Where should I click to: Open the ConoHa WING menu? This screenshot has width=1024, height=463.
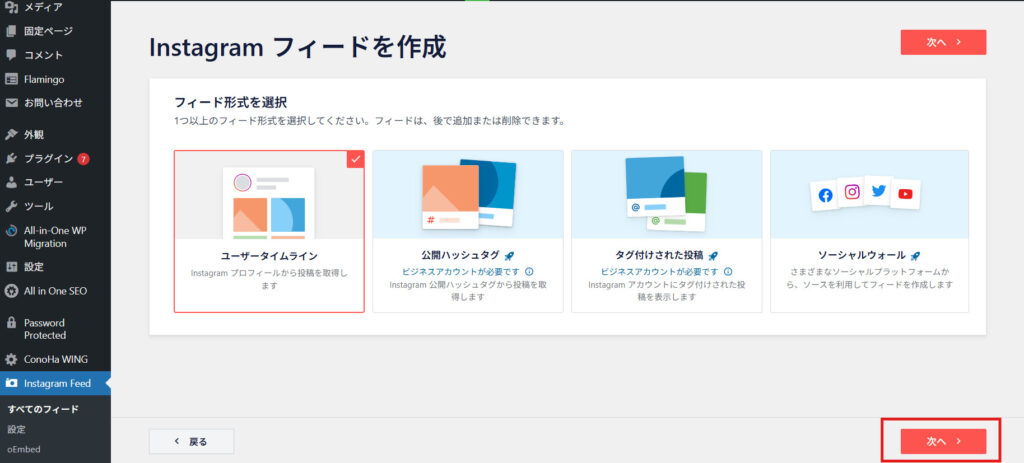pyautogui.click(x=56, y=359)
